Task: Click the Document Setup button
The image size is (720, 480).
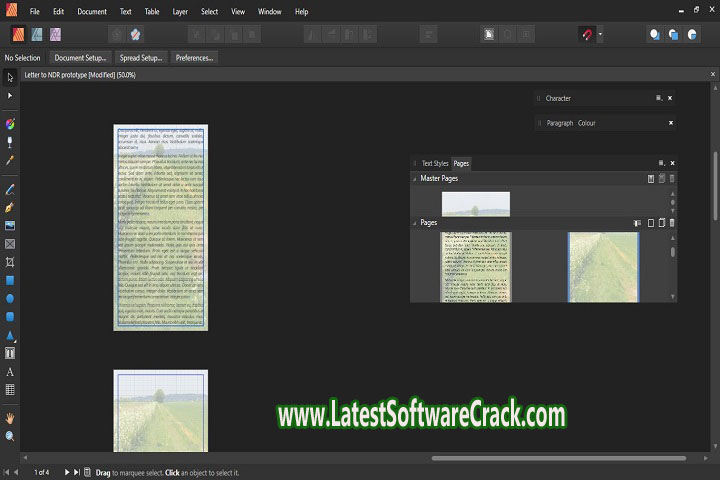Action: point(80,58)
